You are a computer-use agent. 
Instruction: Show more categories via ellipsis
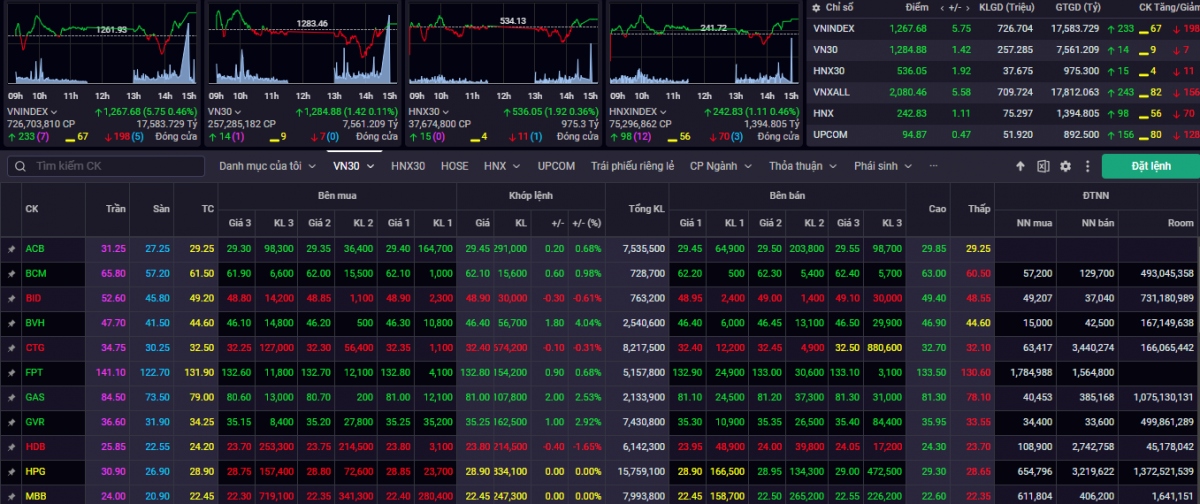[933, 166]
